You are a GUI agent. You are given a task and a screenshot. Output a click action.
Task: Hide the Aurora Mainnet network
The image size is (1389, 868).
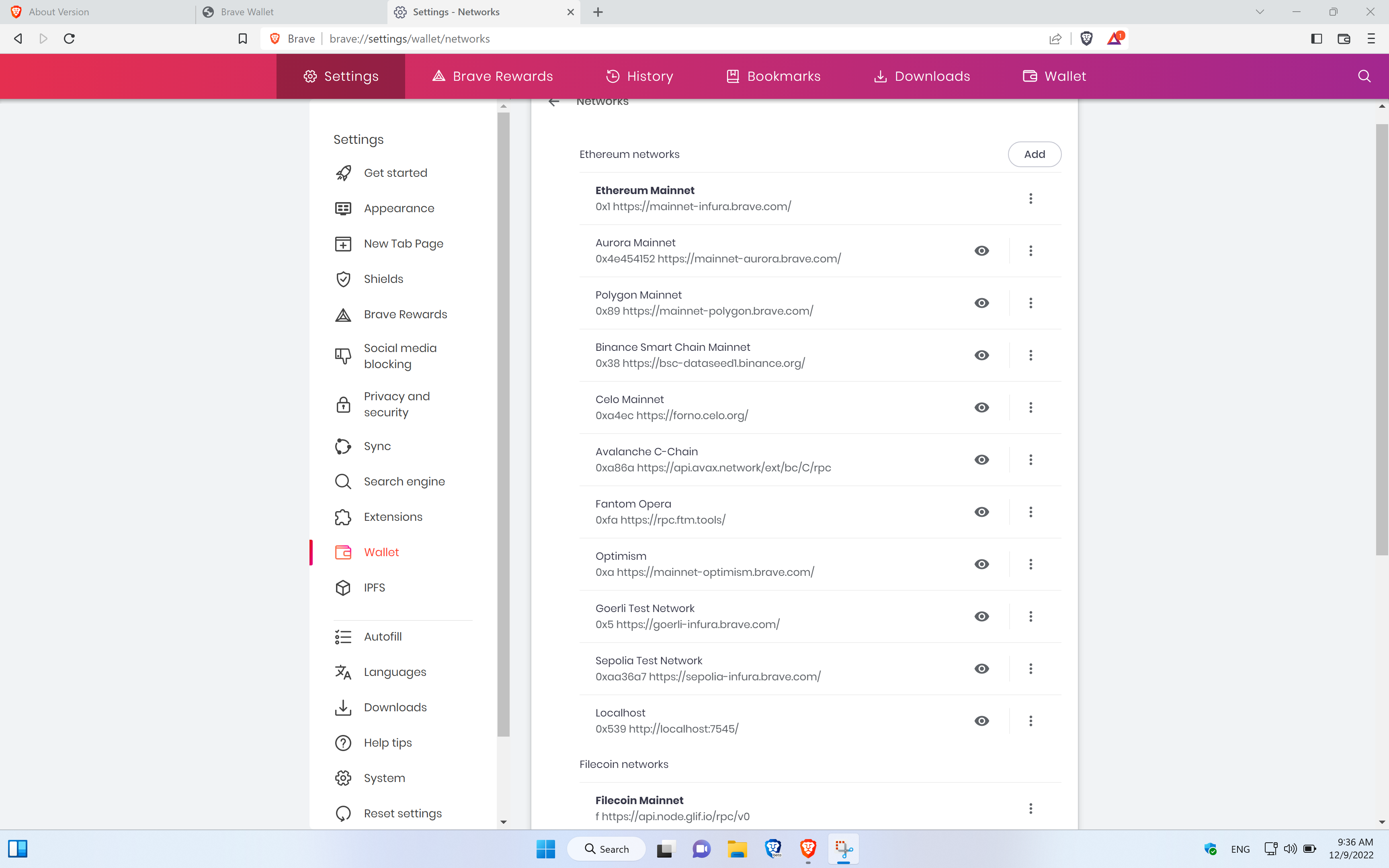(981, 251)
